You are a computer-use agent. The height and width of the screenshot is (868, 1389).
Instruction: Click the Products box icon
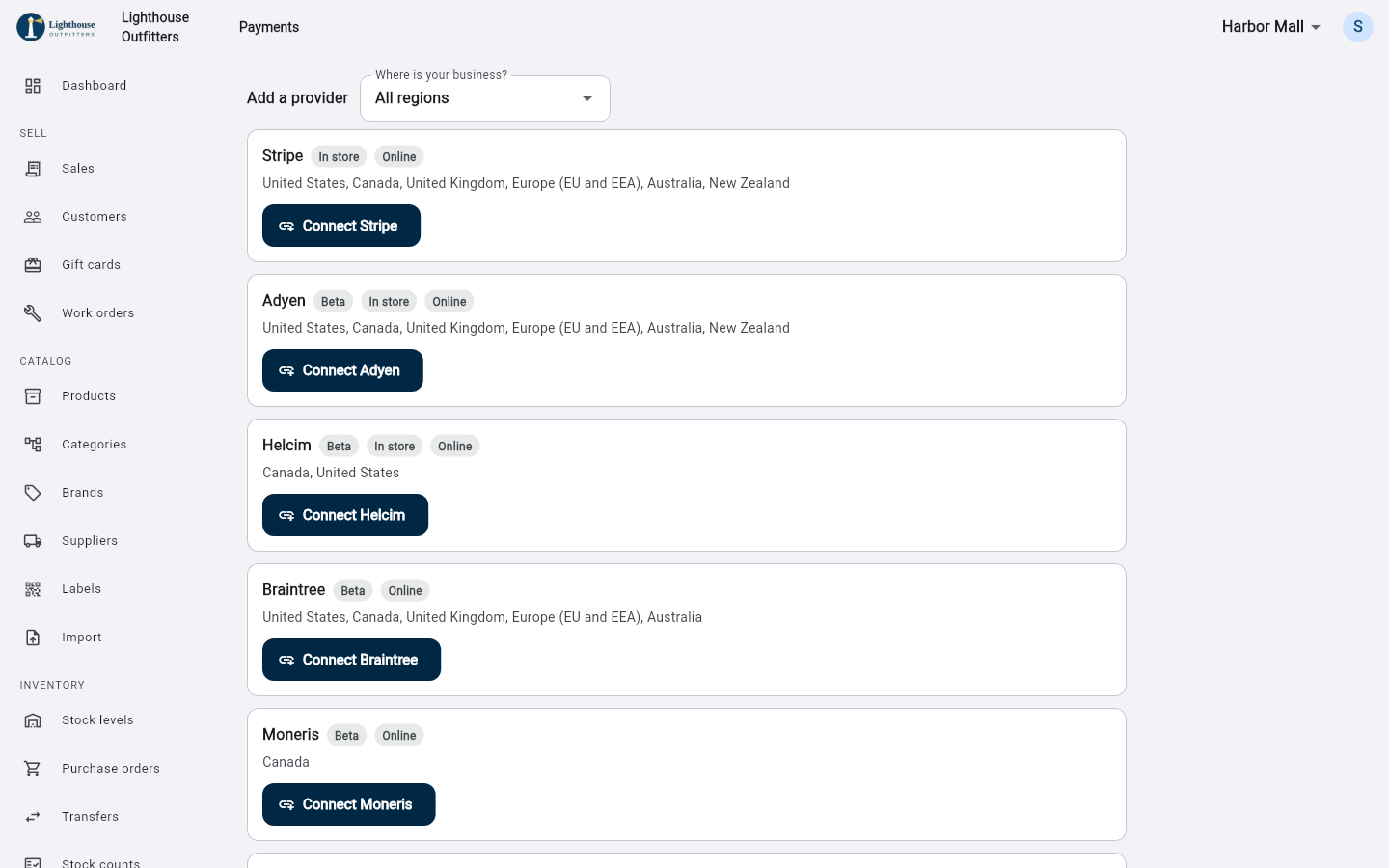[x=33, y=396]
